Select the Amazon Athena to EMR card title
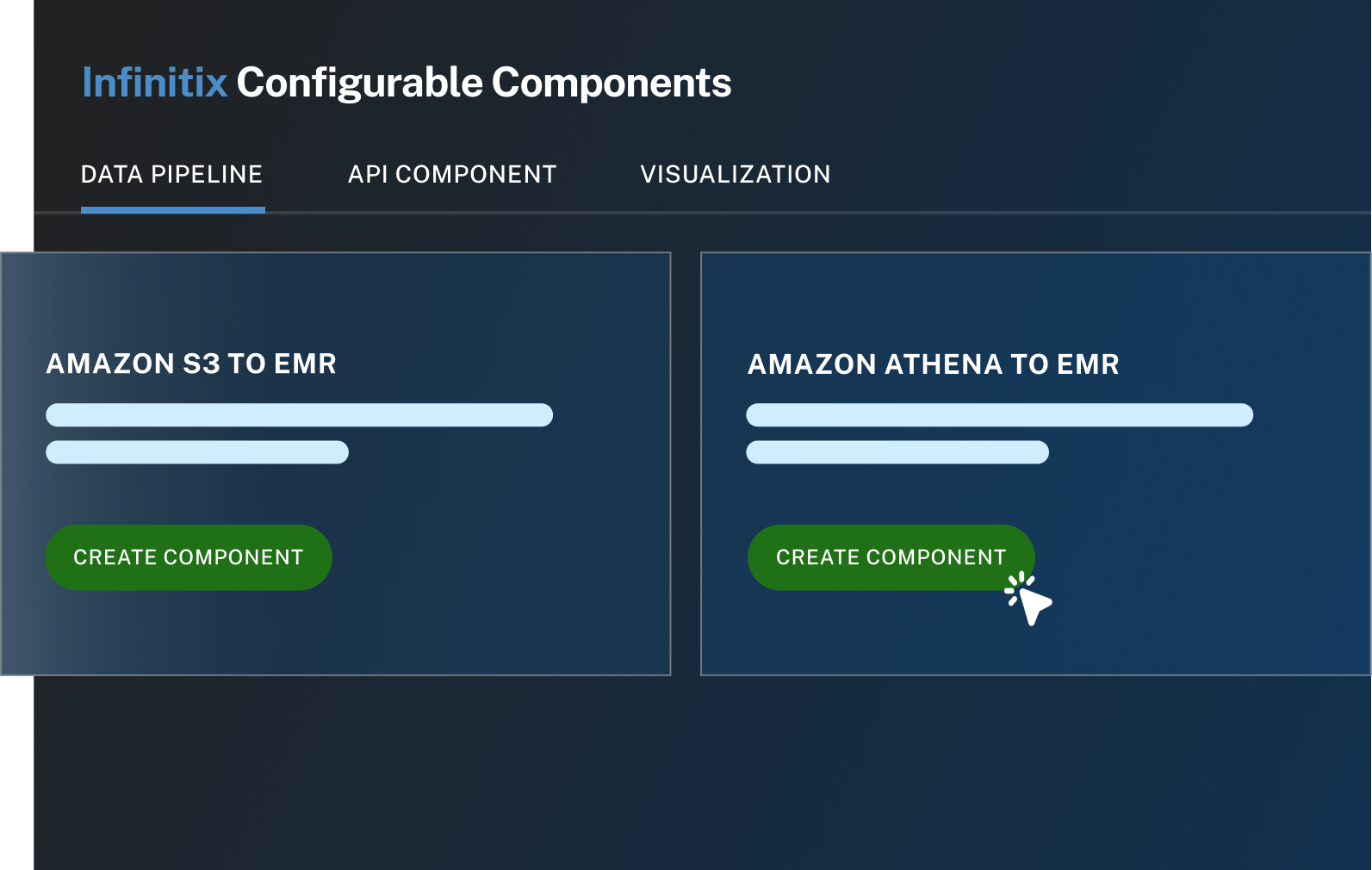The image size is (1372, 870). tap(934, 364)
